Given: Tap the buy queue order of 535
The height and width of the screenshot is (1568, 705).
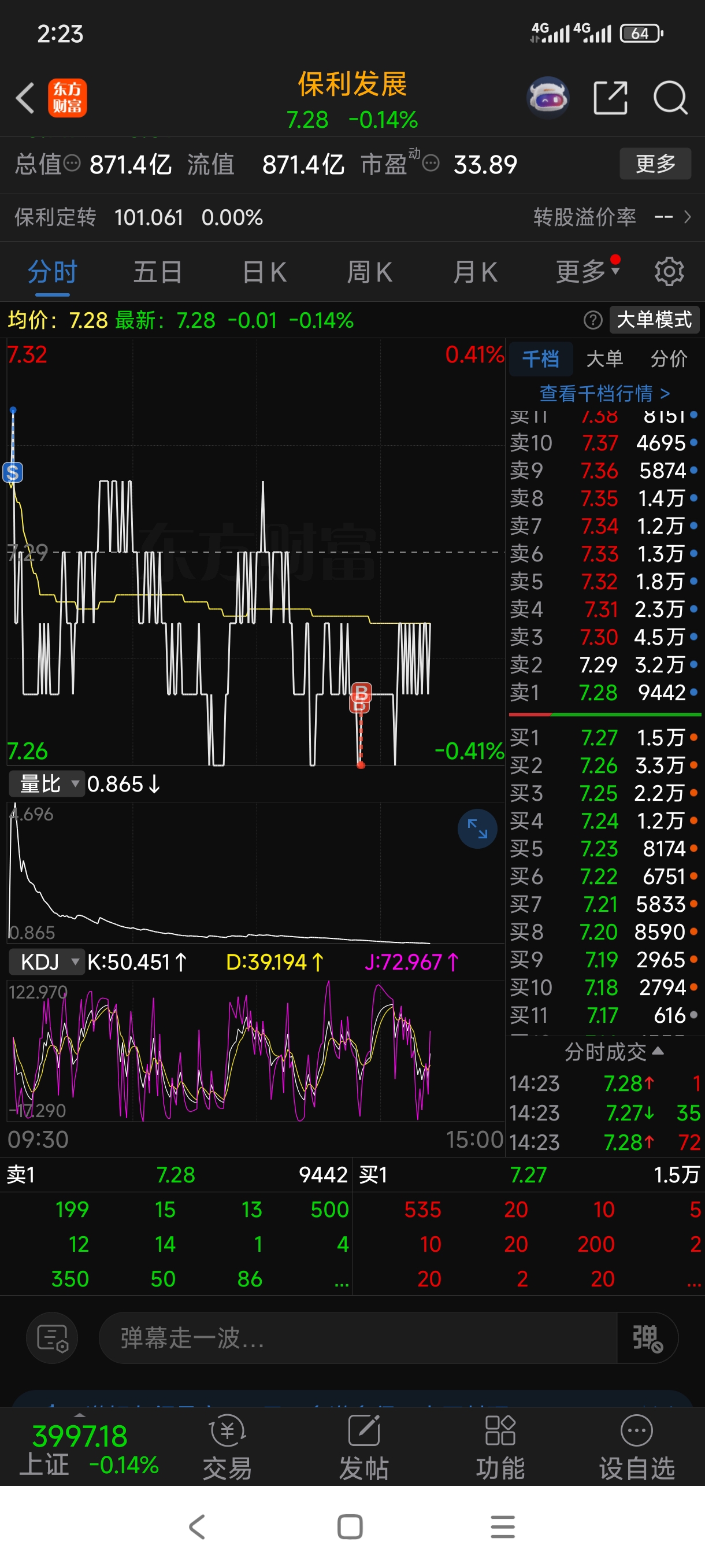Looking at the screenshot, I should (x=422, y=1209).
